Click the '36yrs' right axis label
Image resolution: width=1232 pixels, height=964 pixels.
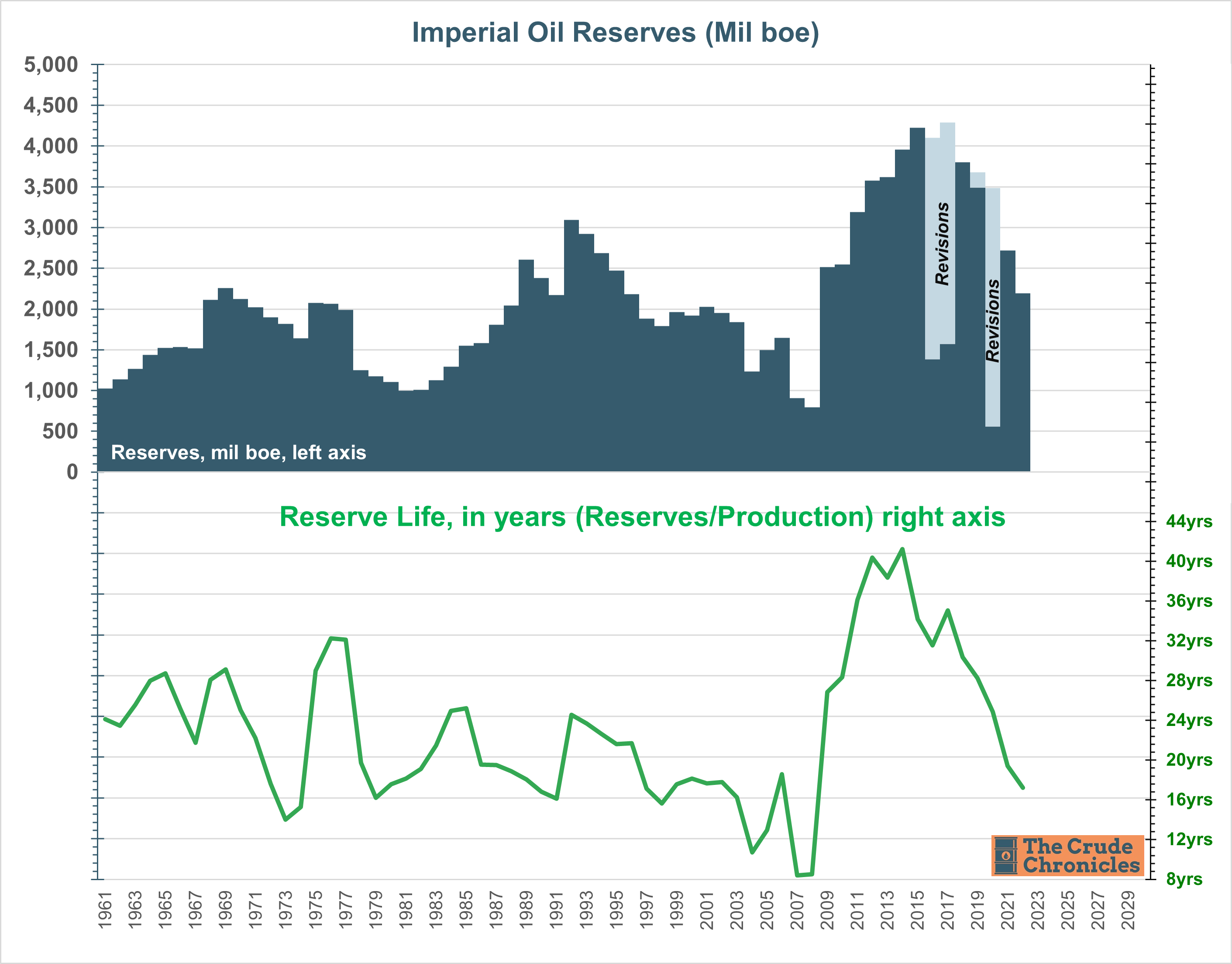pyautogui.click(x=1189, y=601)
